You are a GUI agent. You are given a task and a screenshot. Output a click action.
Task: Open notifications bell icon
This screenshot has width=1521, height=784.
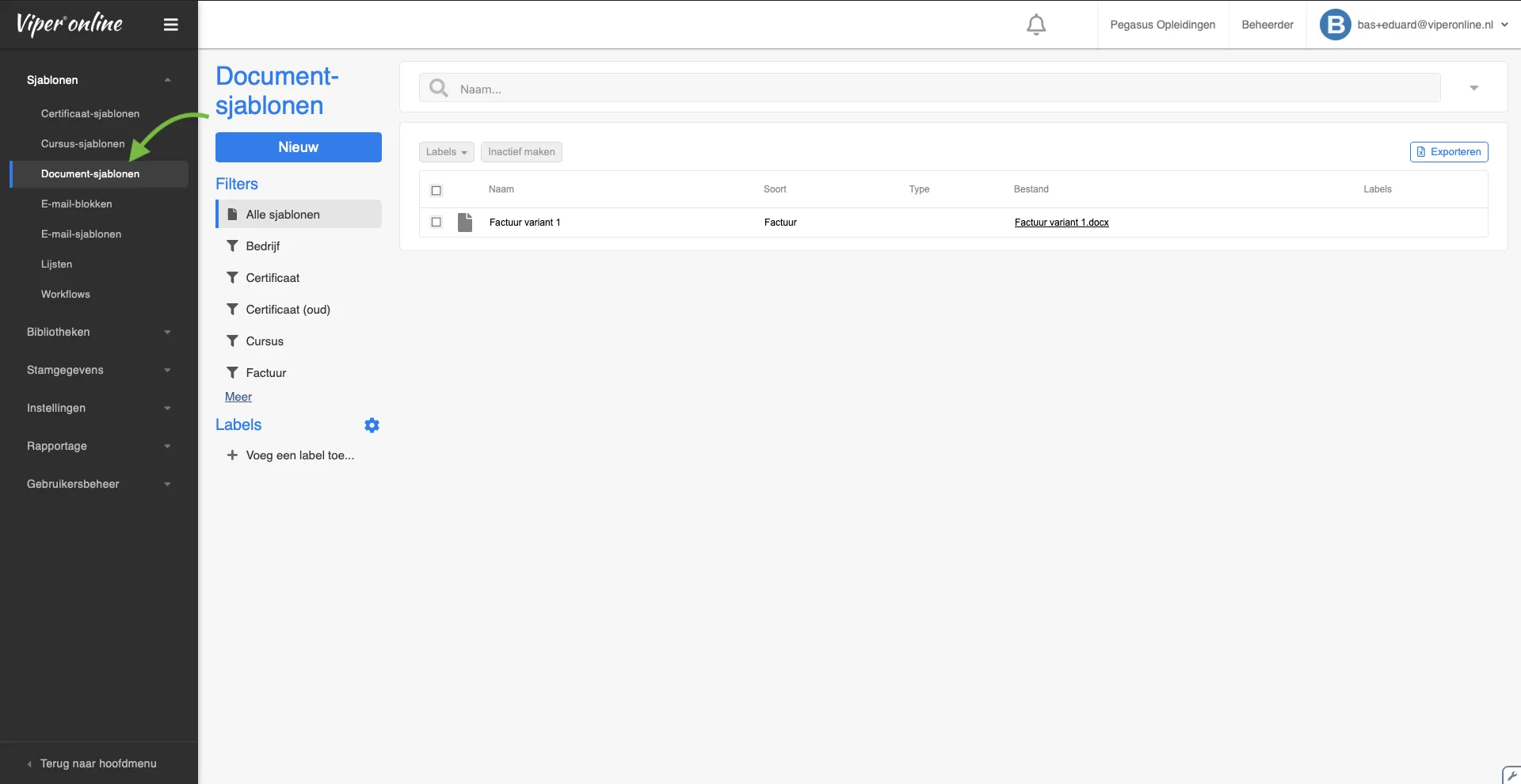coord(1035,25)
